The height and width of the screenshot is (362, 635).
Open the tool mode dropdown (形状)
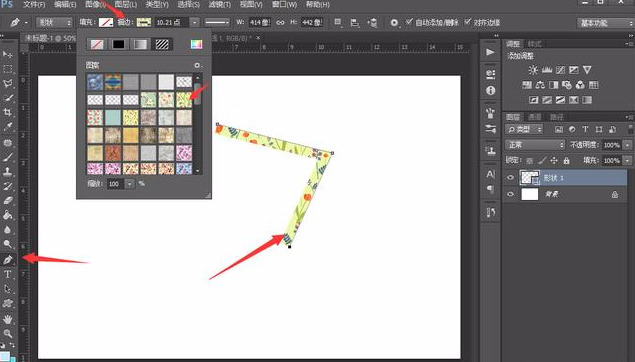pyautogui.click(x=54, y=23)
